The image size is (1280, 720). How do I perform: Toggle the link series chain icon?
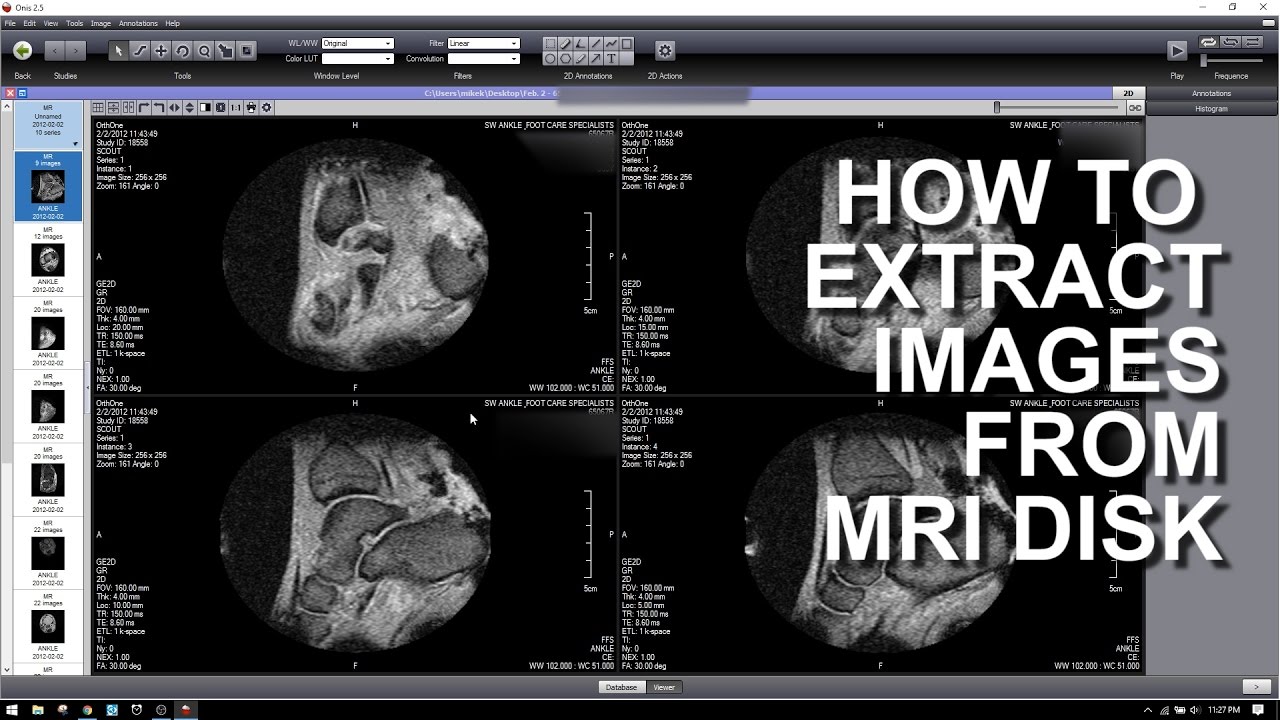tap(1135, 107)
